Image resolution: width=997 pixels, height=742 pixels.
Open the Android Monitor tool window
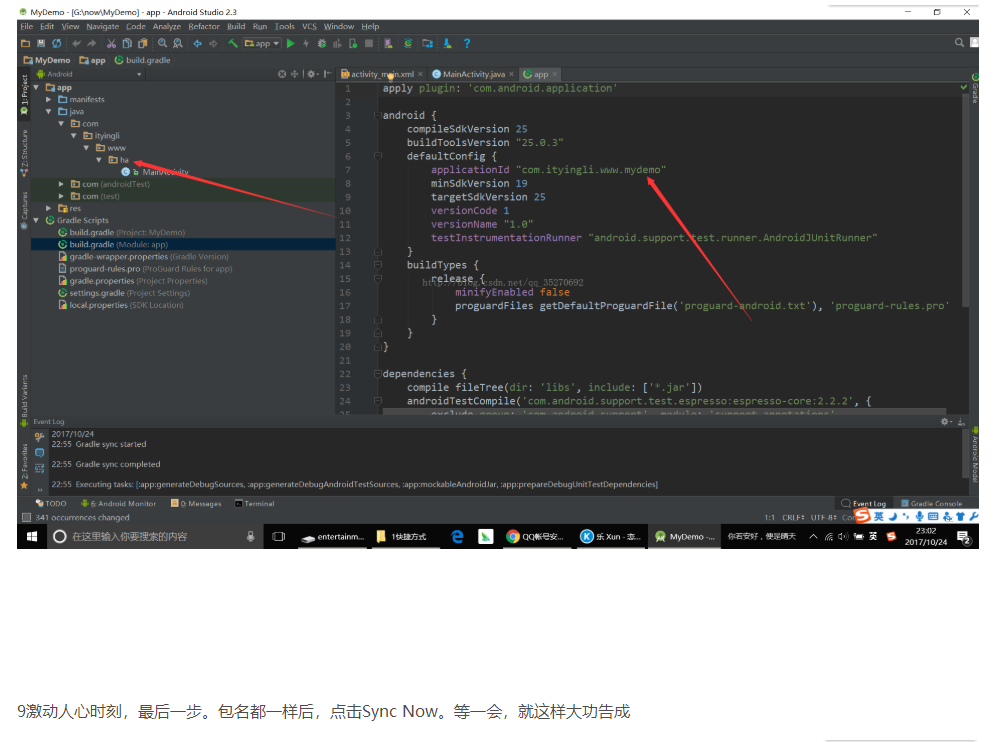coord(120,504)
